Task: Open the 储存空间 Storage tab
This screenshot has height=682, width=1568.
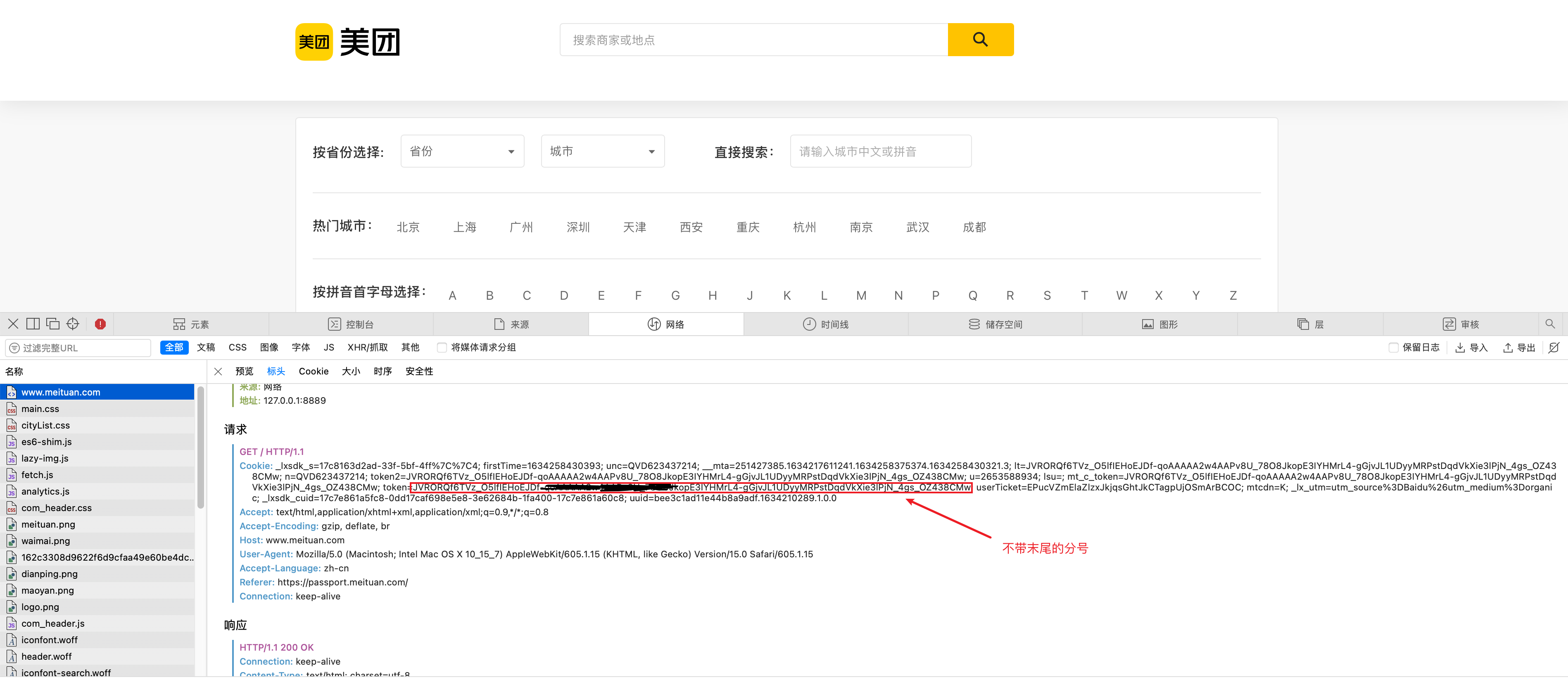Action: tap(995, 324)
